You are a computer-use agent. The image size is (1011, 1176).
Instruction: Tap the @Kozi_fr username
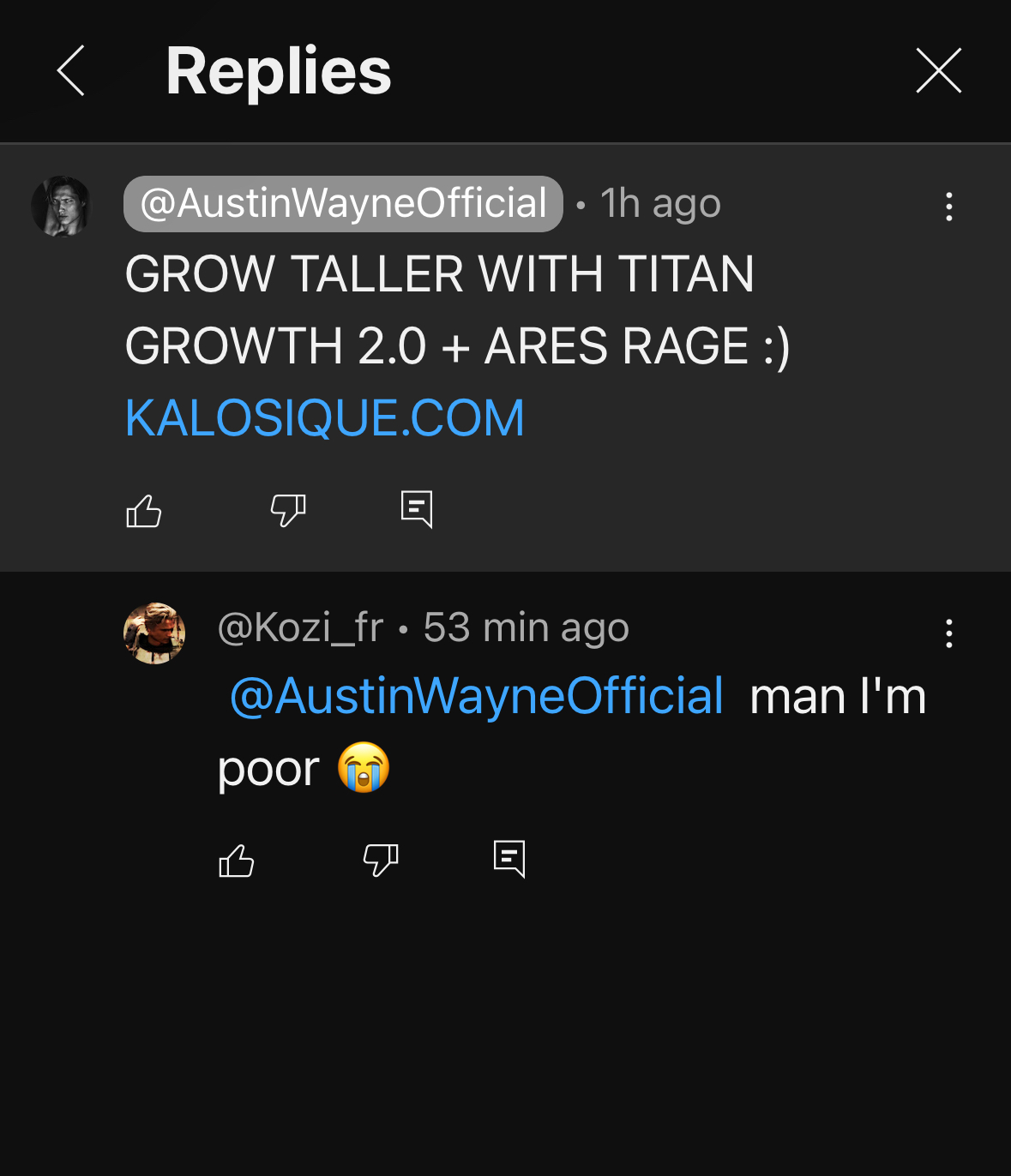300,628
